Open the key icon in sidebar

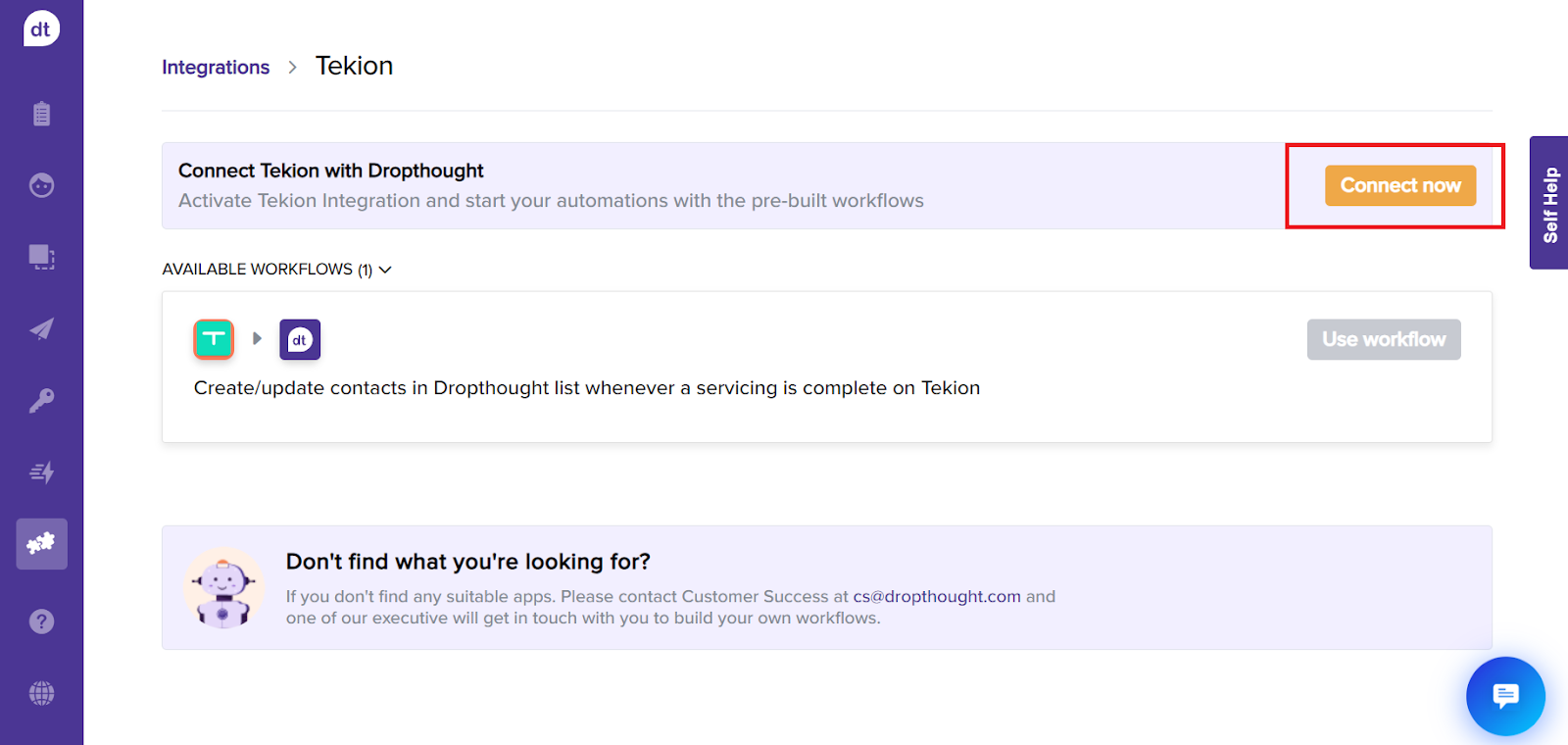tap(41, 400)
